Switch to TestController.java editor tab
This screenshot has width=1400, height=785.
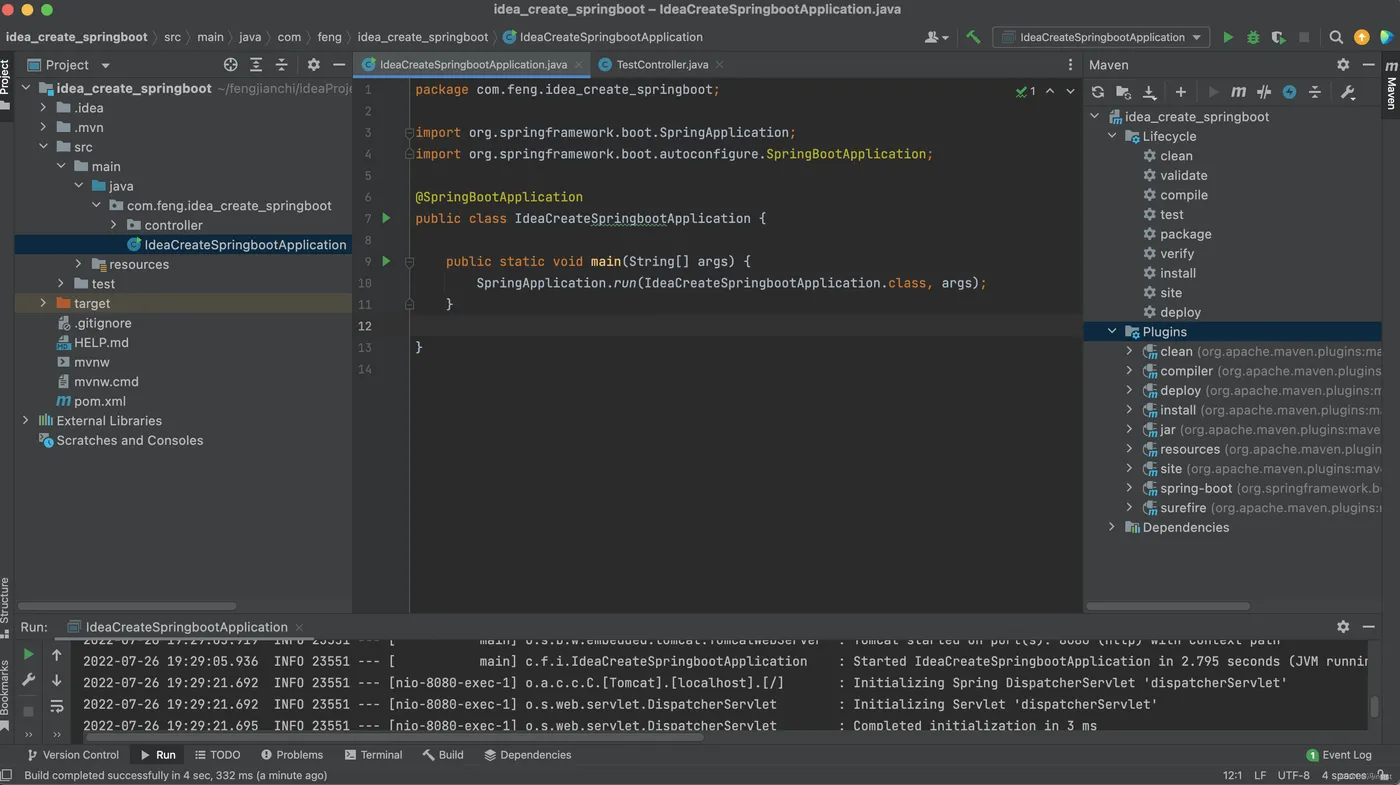tap(661, 64)
